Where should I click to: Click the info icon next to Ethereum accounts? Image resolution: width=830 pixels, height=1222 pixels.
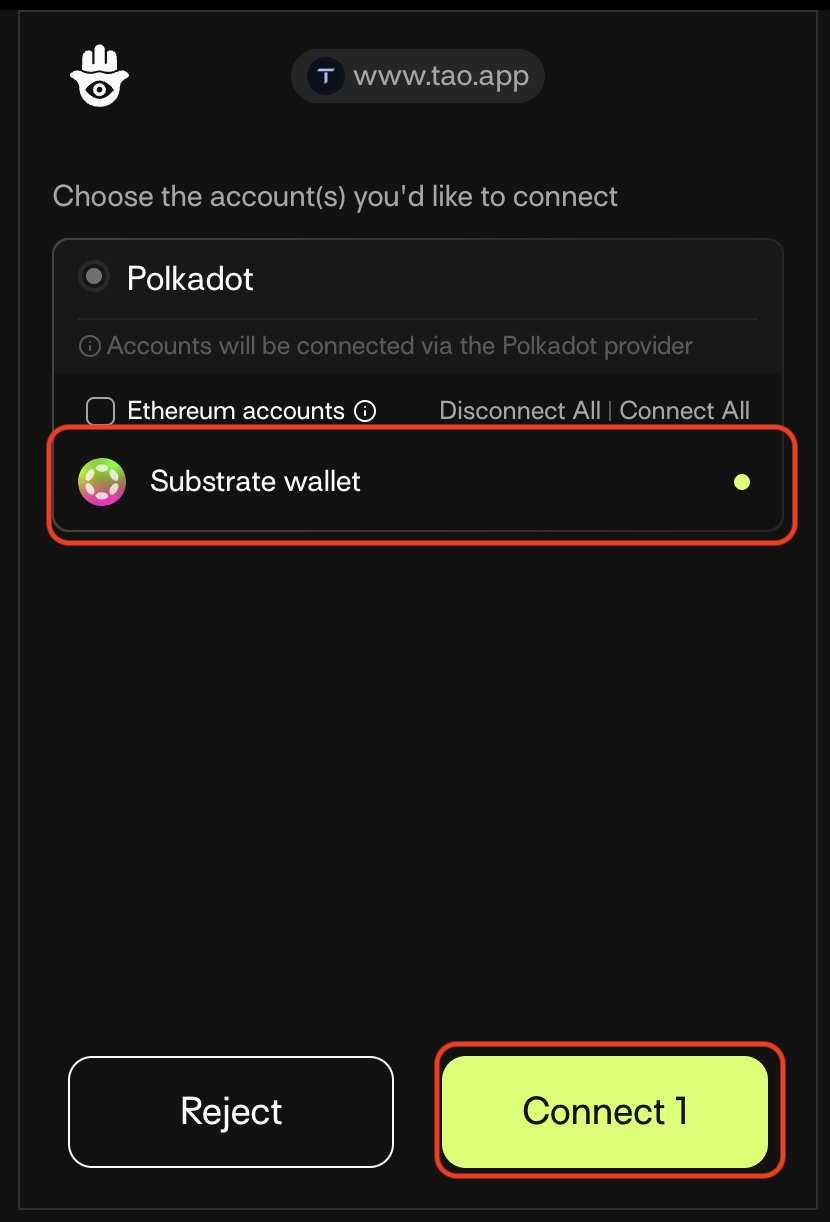[x=366, y=411]
